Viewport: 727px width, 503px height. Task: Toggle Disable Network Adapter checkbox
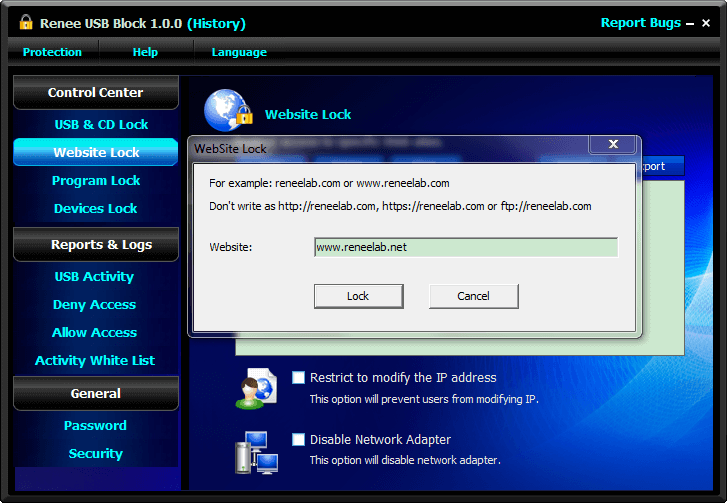(x=299, y=439)
